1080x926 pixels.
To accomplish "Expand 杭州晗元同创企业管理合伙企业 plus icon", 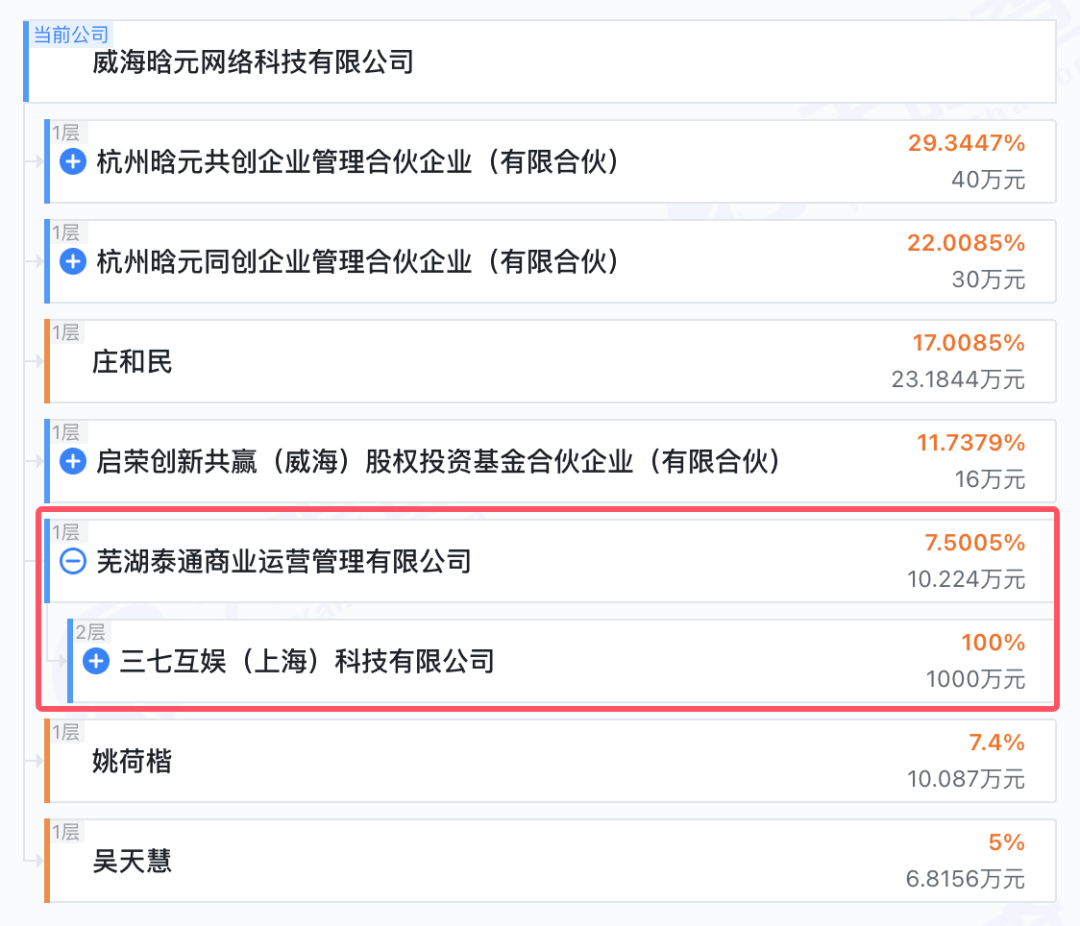I will (x=73, y=262).
